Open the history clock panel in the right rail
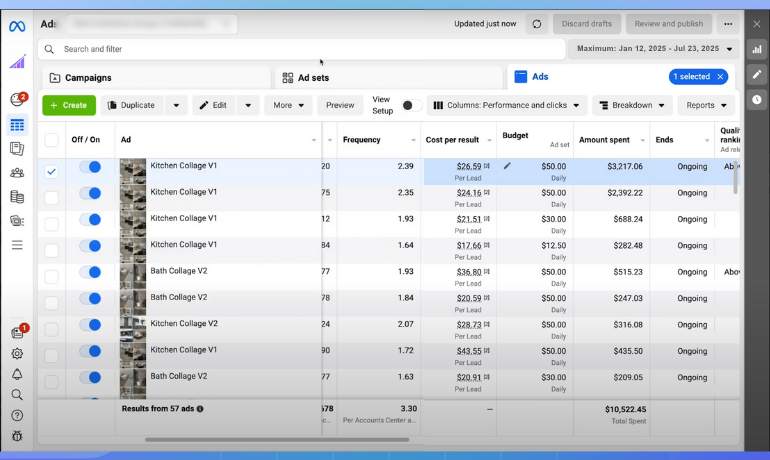Viewport: 770px width, 460px height. 757,100
